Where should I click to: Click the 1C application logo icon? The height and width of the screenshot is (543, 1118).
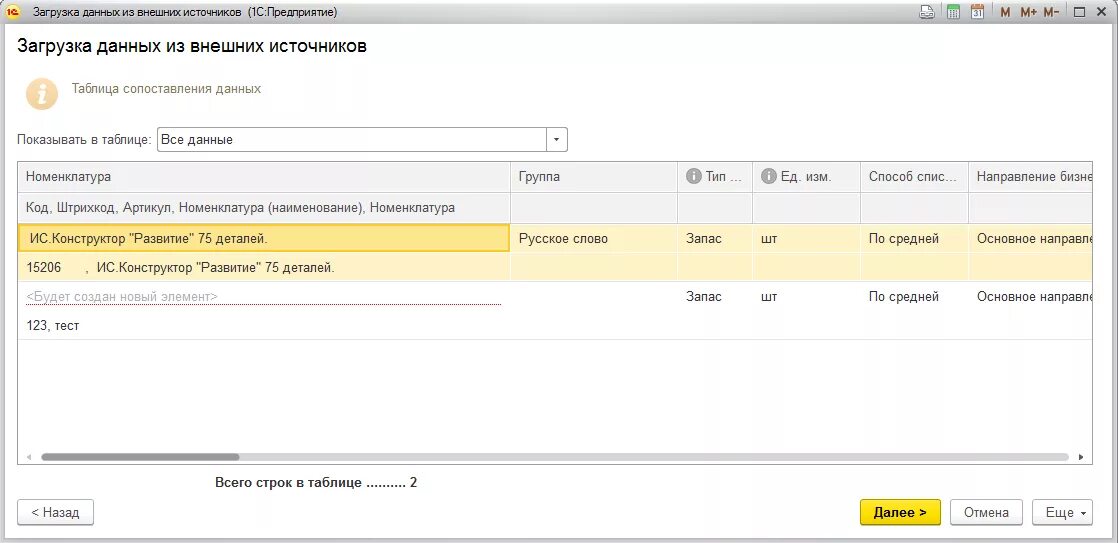pos(12,12)
